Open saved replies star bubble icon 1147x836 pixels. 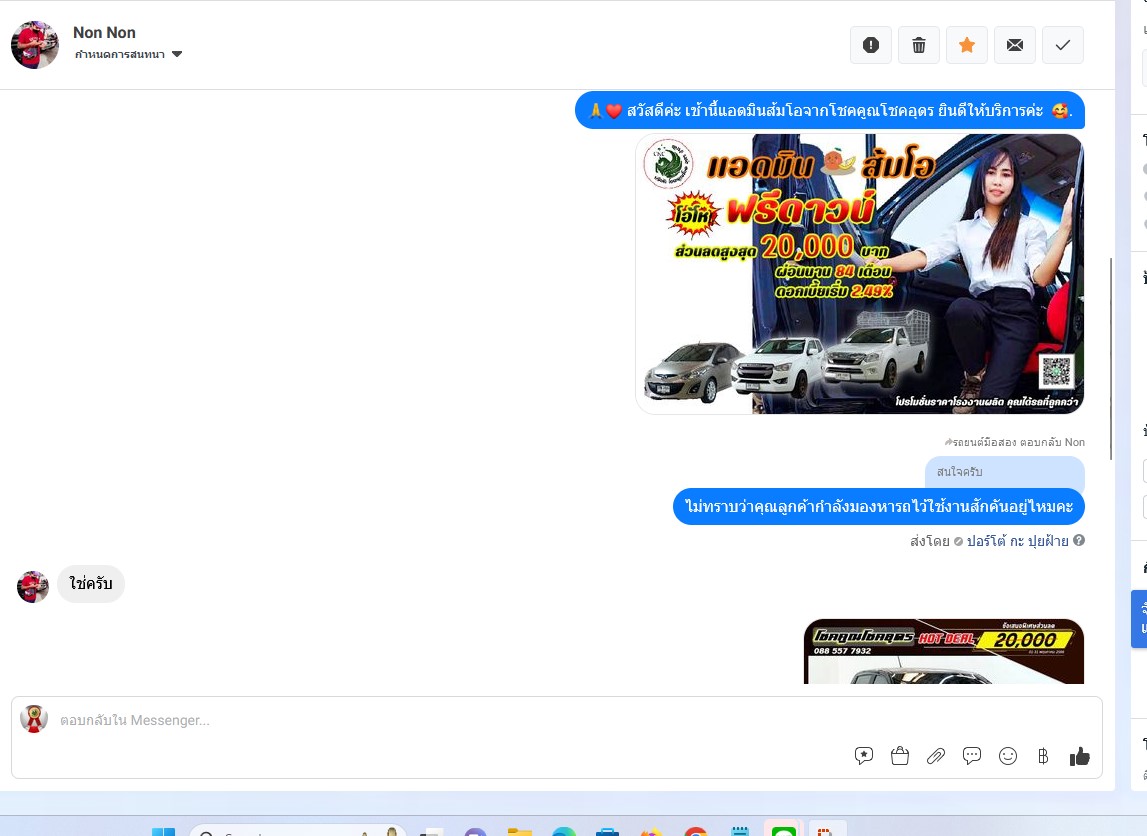point(864,756)
